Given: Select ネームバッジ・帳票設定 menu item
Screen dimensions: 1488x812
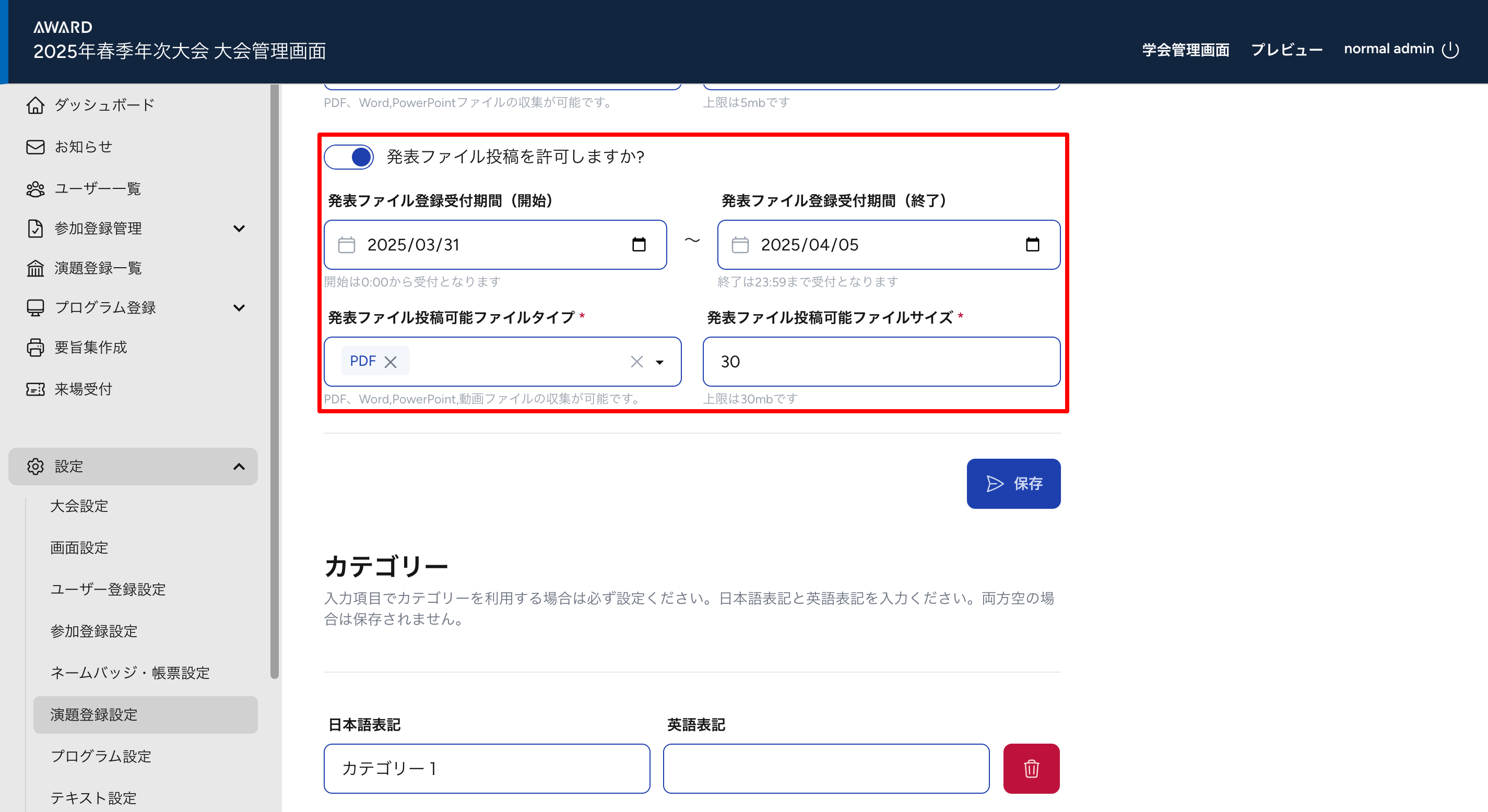Looking at the screenshot, I should 130,673.
